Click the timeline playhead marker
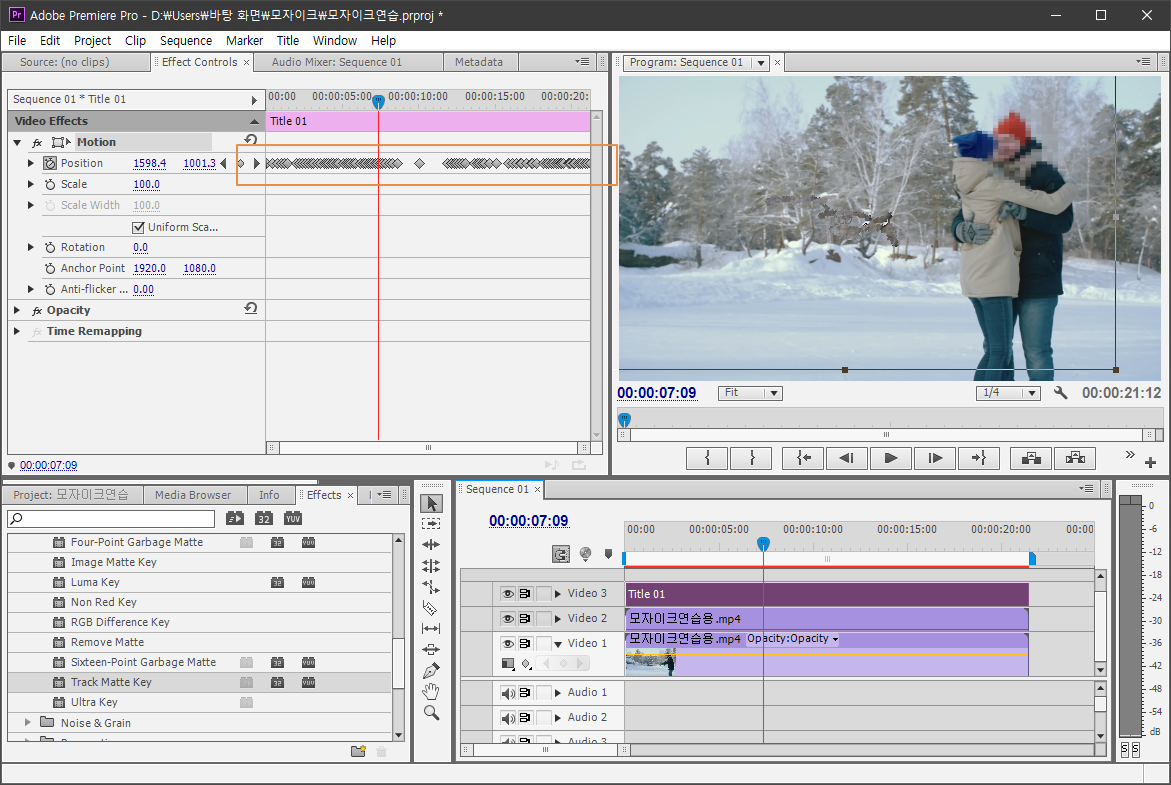 tap(763, 544)
